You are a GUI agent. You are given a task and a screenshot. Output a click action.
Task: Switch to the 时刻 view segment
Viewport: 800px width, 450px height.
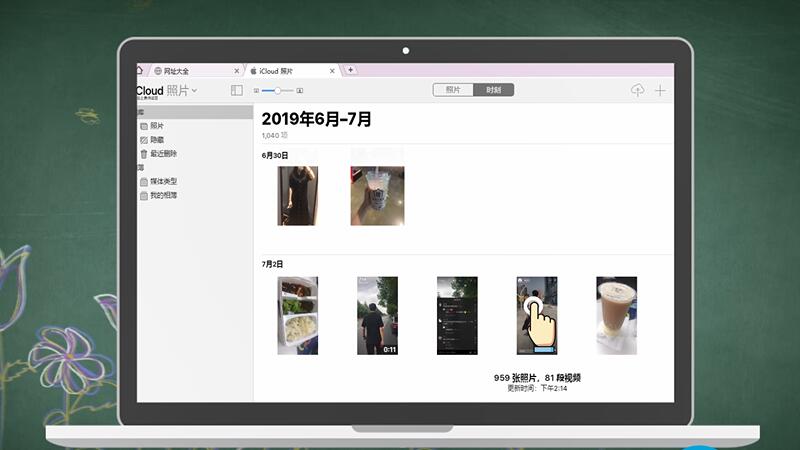pos(493,90)
